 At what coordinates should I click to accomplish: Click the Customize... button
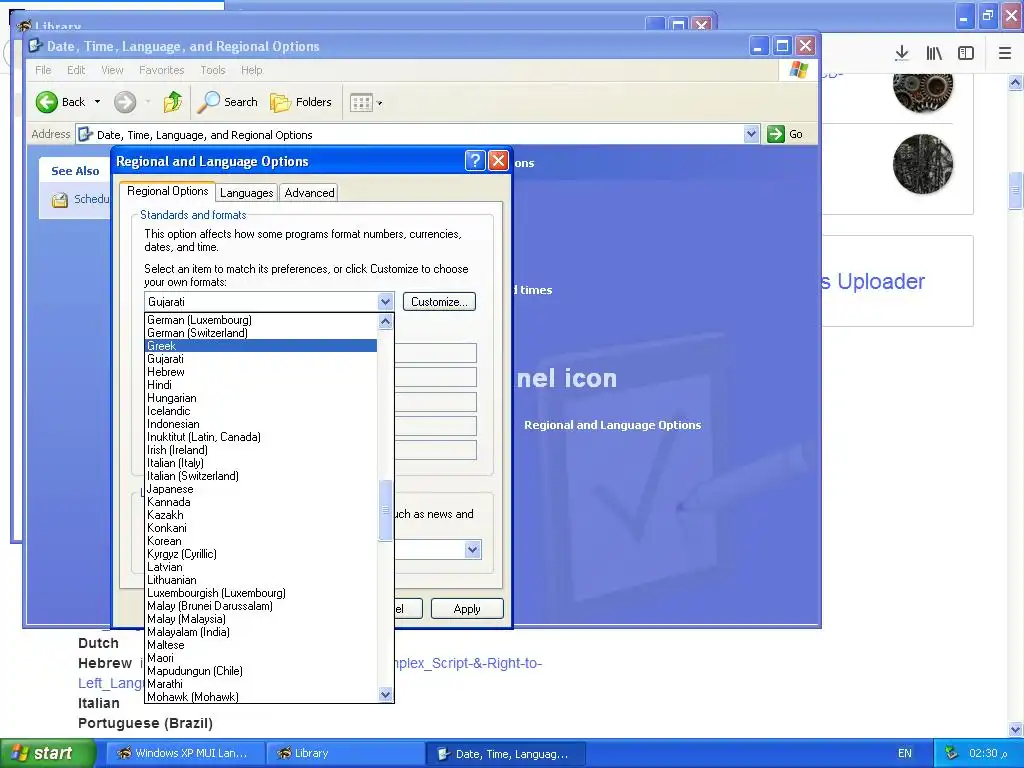439,302
